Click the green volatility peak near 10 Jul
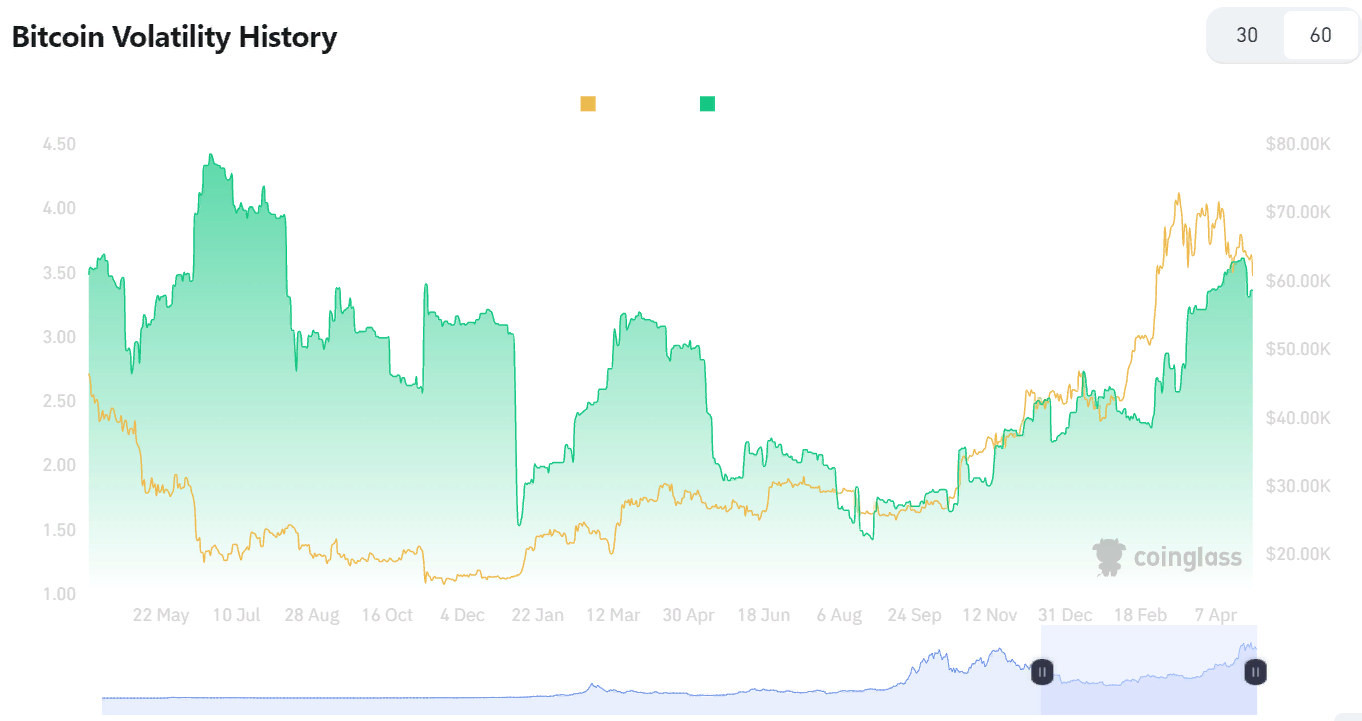The width and height of the screenshot is (1362, 721). (x=210, y=156)
